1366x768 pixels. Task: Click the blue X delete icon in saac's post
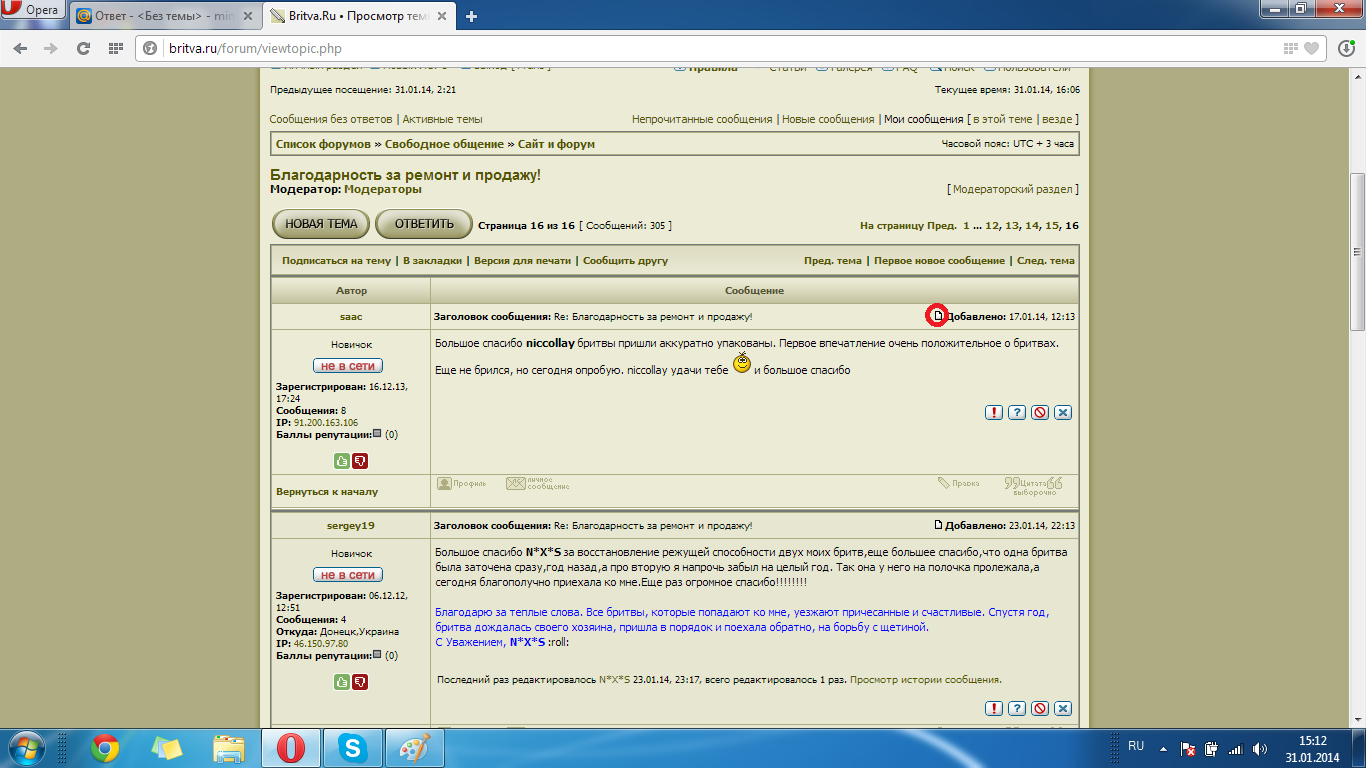[x=1063, y=412]
